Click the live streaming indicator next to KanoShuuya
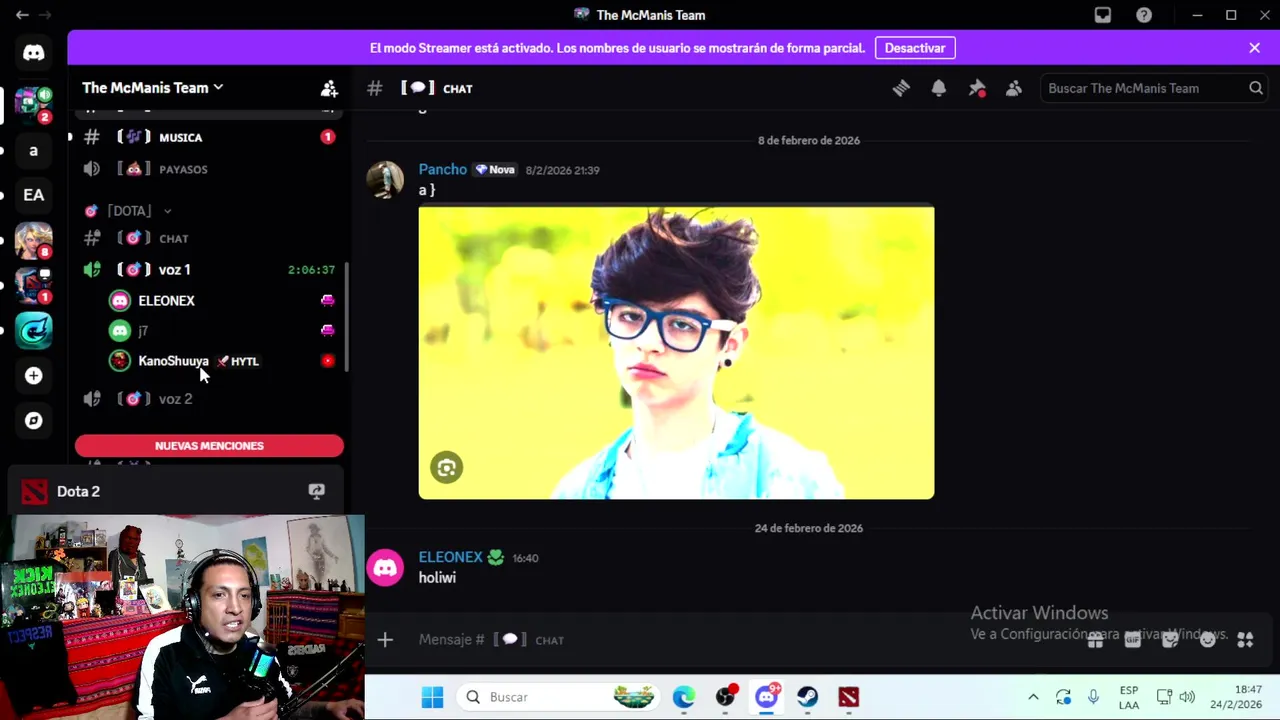The height and width of the screenshot is (720, 1280). point(327,361)
